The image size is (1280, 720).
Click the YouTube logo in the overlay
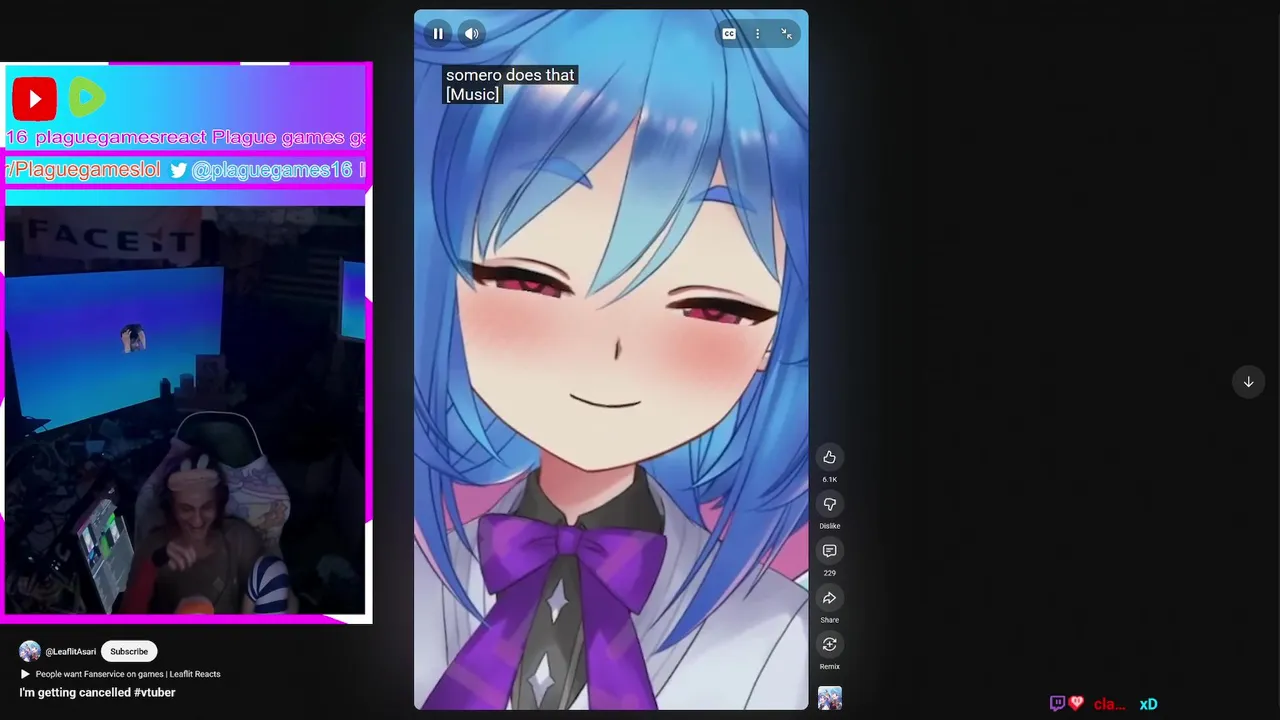tap(34, 99)
